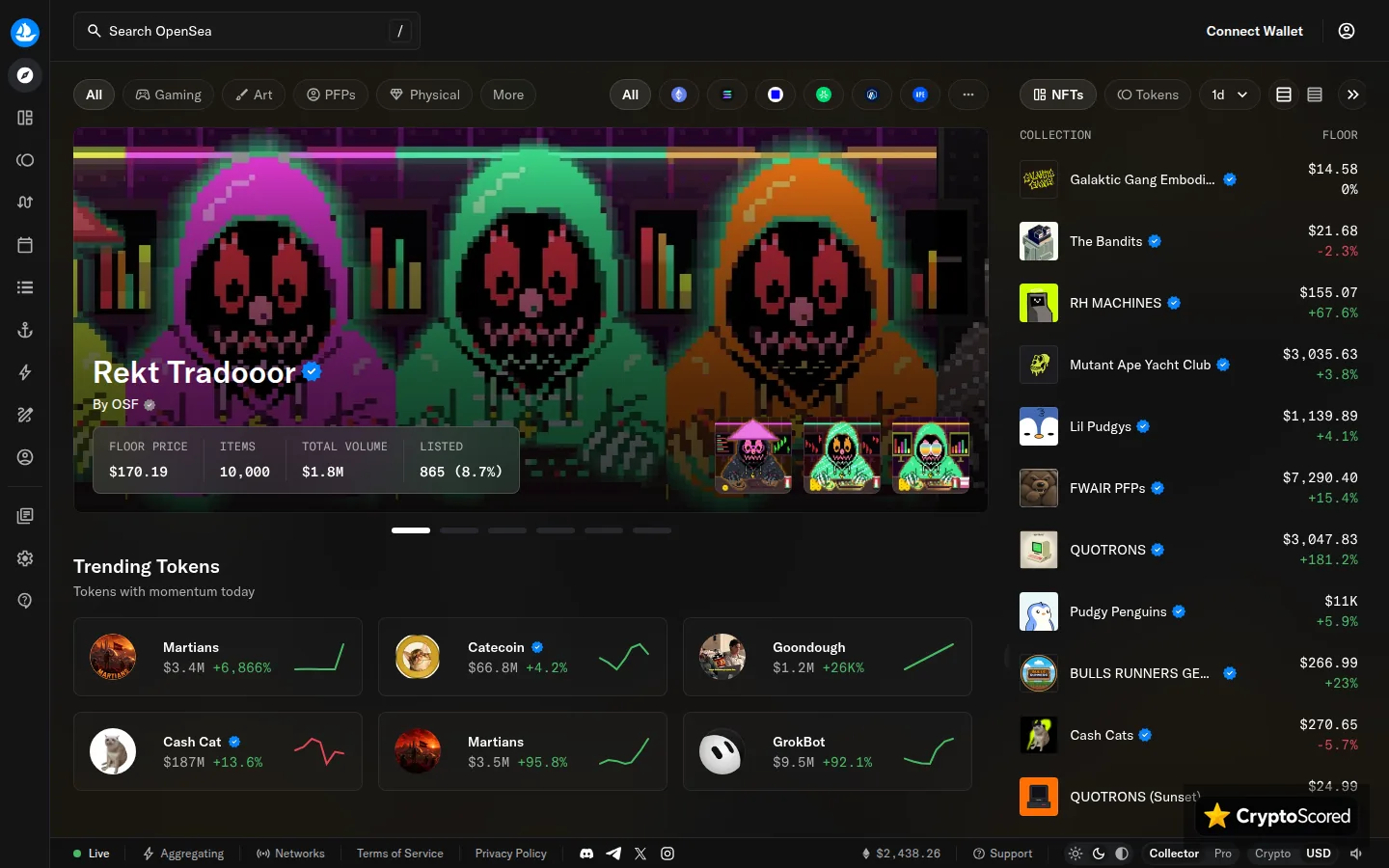Select the PFPs category tab

click(x=331, y=95)
